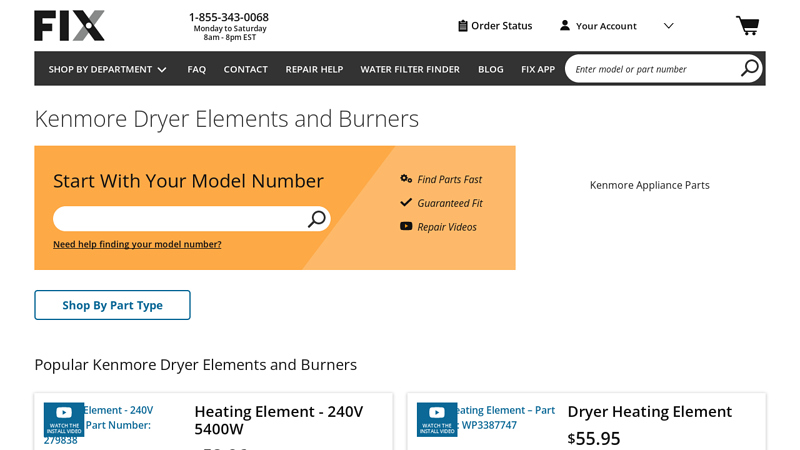Click the Guaranteed Fit checkmark icon
Viewport: 800px width, 450px height.
pyautogui.click(x=406, y=203)
